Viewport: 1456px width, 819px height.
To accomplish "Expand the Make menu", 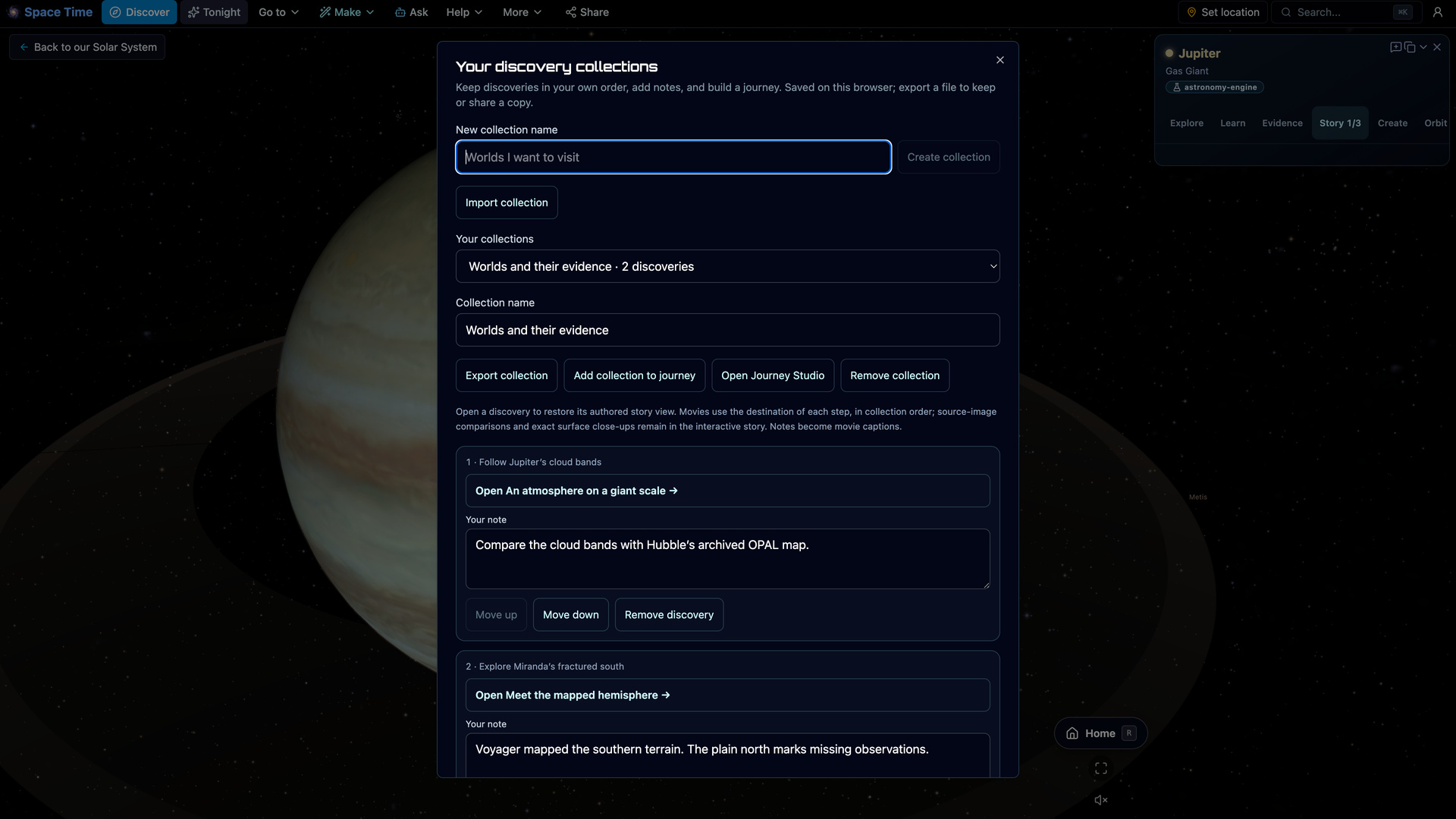I will [x=347, y=12].
